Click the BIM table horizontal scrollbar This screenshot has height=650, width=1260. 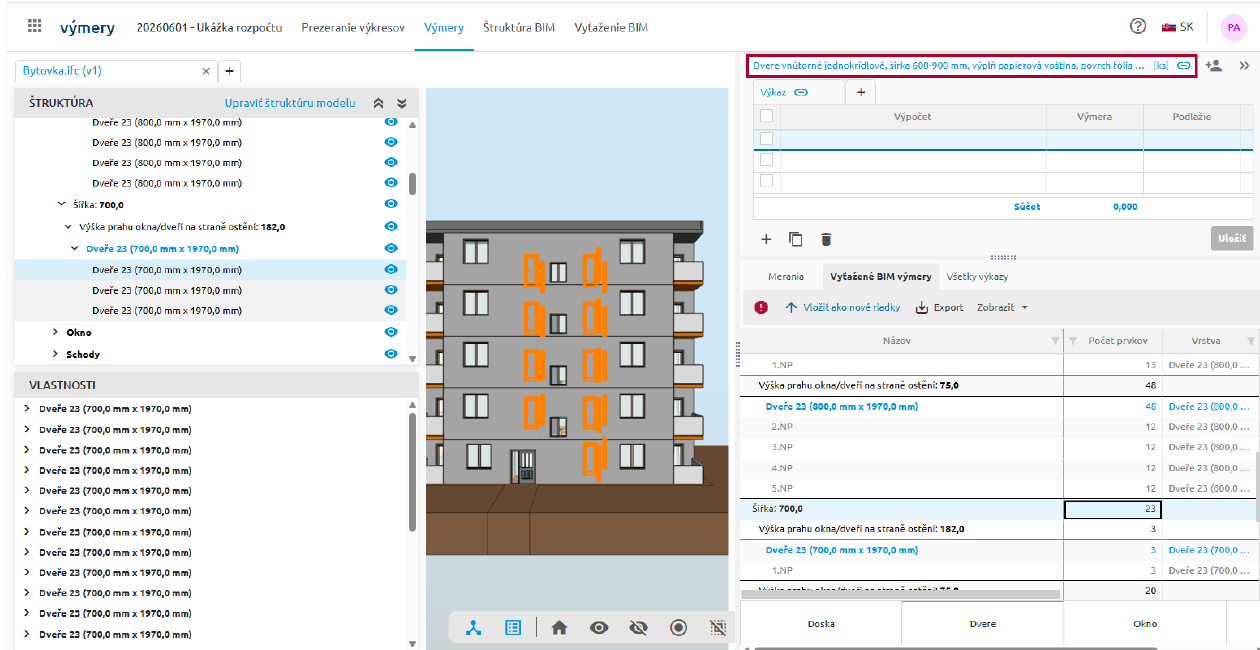pos(900,594)
